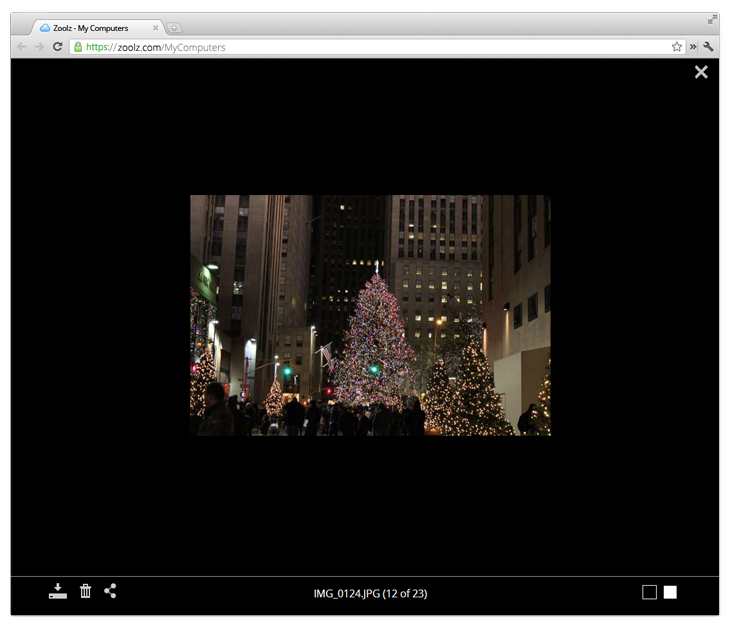Viewport: 730px width, 625px height.
Task: Toggle browser fullscreen arrows icon
Action: click(712, 20)
